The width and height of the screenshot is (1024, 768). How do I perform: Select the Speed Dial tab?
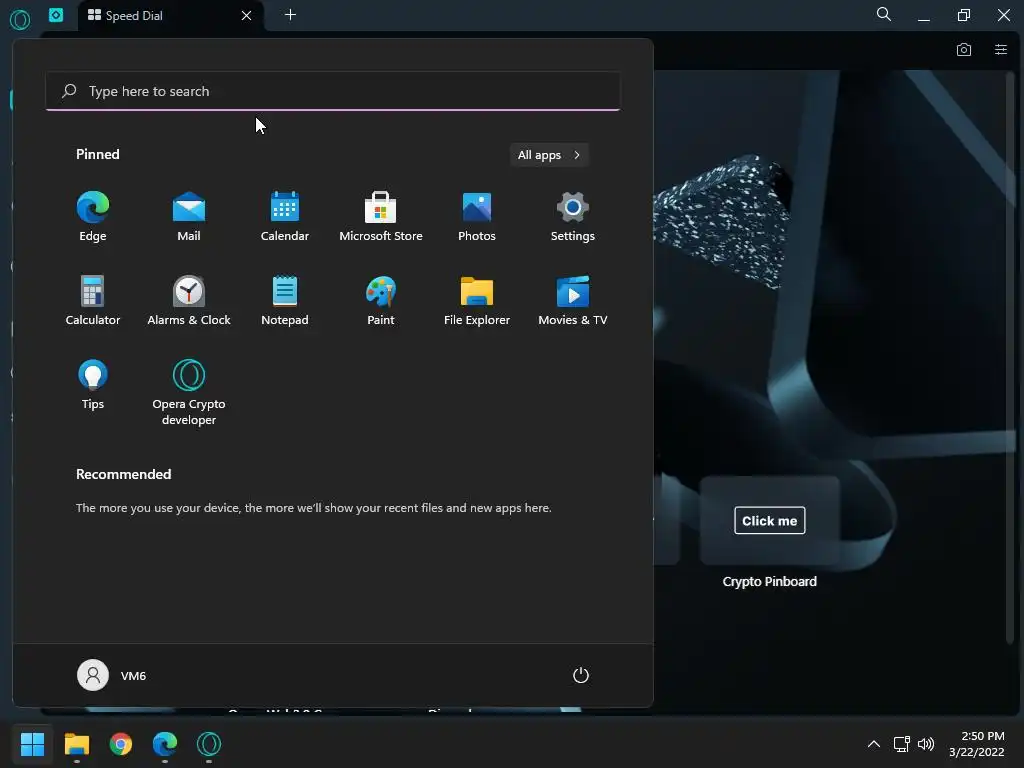(170, 15)
